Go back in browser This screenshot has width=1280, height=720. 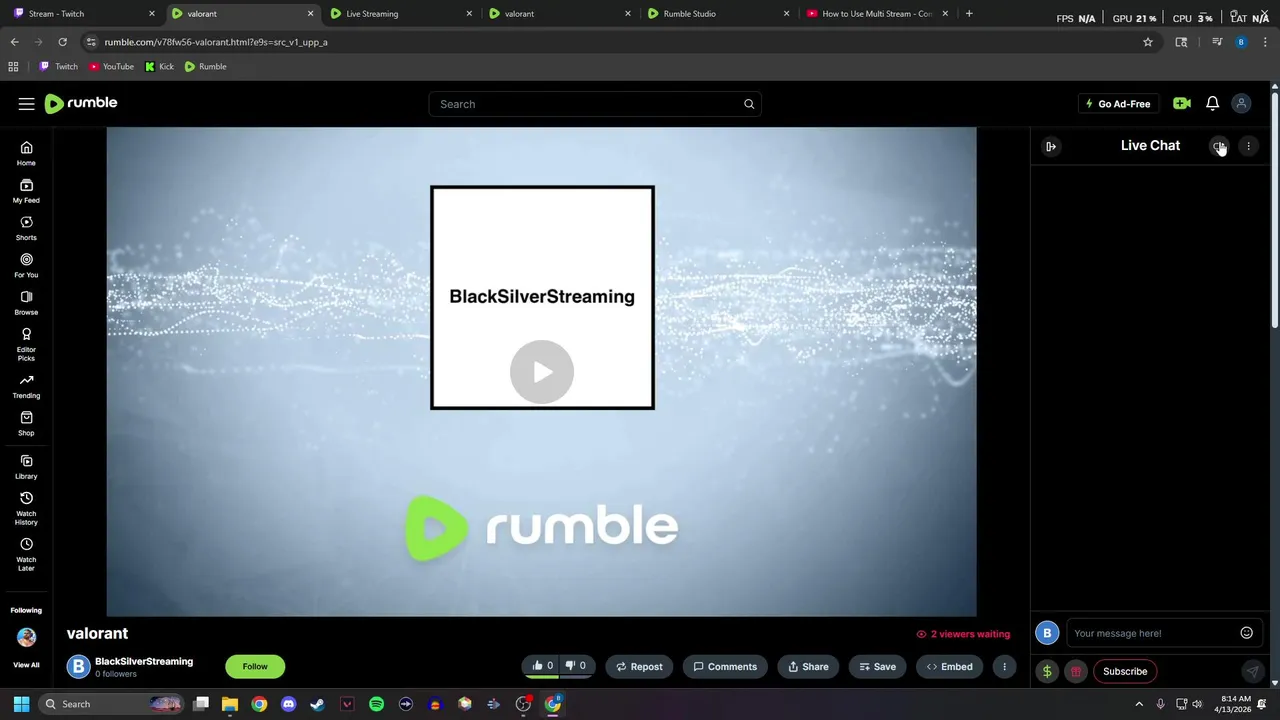(x=14, y=42)
